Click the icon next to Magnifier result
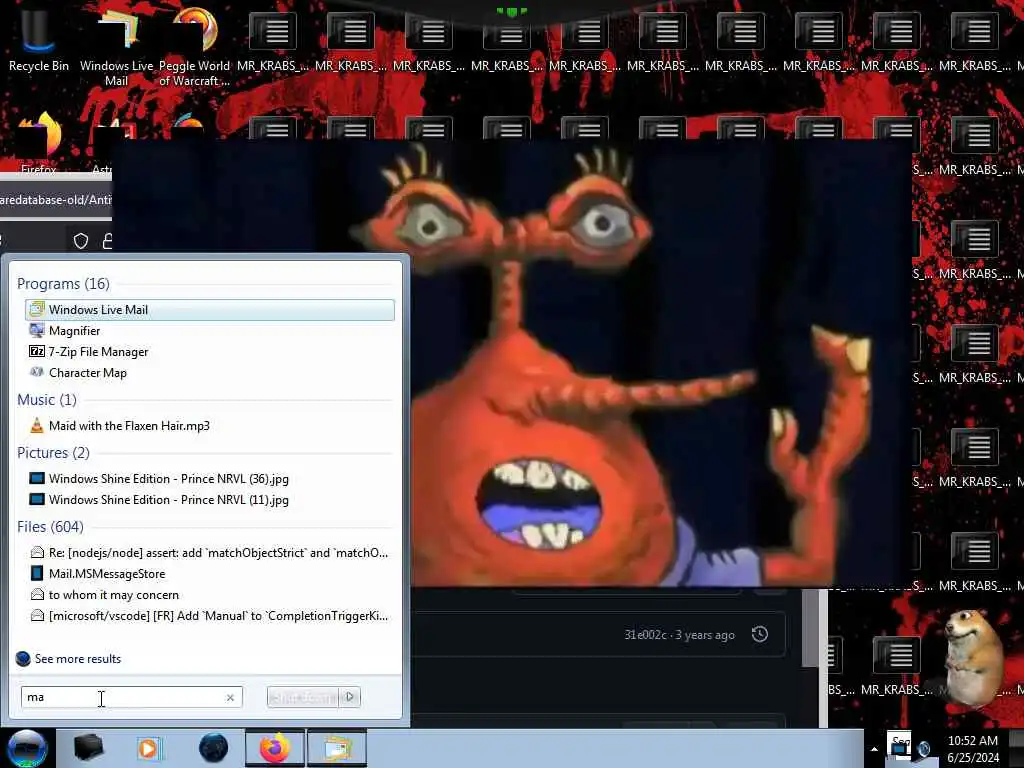Image resolution: width=1024 pixels, height=768 pixels. tap(37, 330)
